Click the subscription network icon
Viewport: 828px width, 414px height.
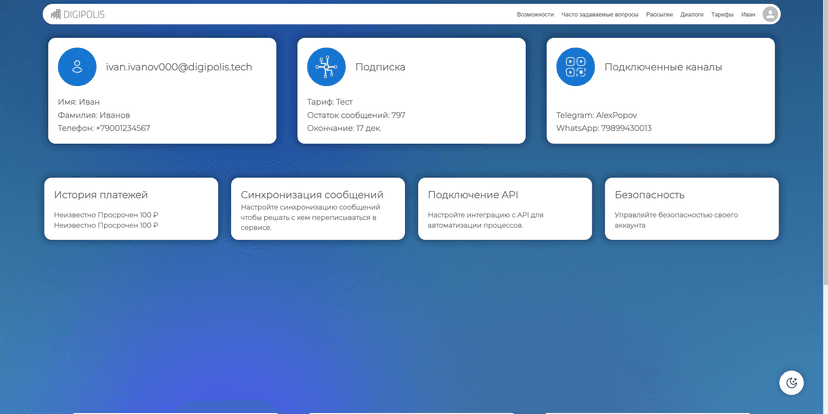click(x=326, y=67)
